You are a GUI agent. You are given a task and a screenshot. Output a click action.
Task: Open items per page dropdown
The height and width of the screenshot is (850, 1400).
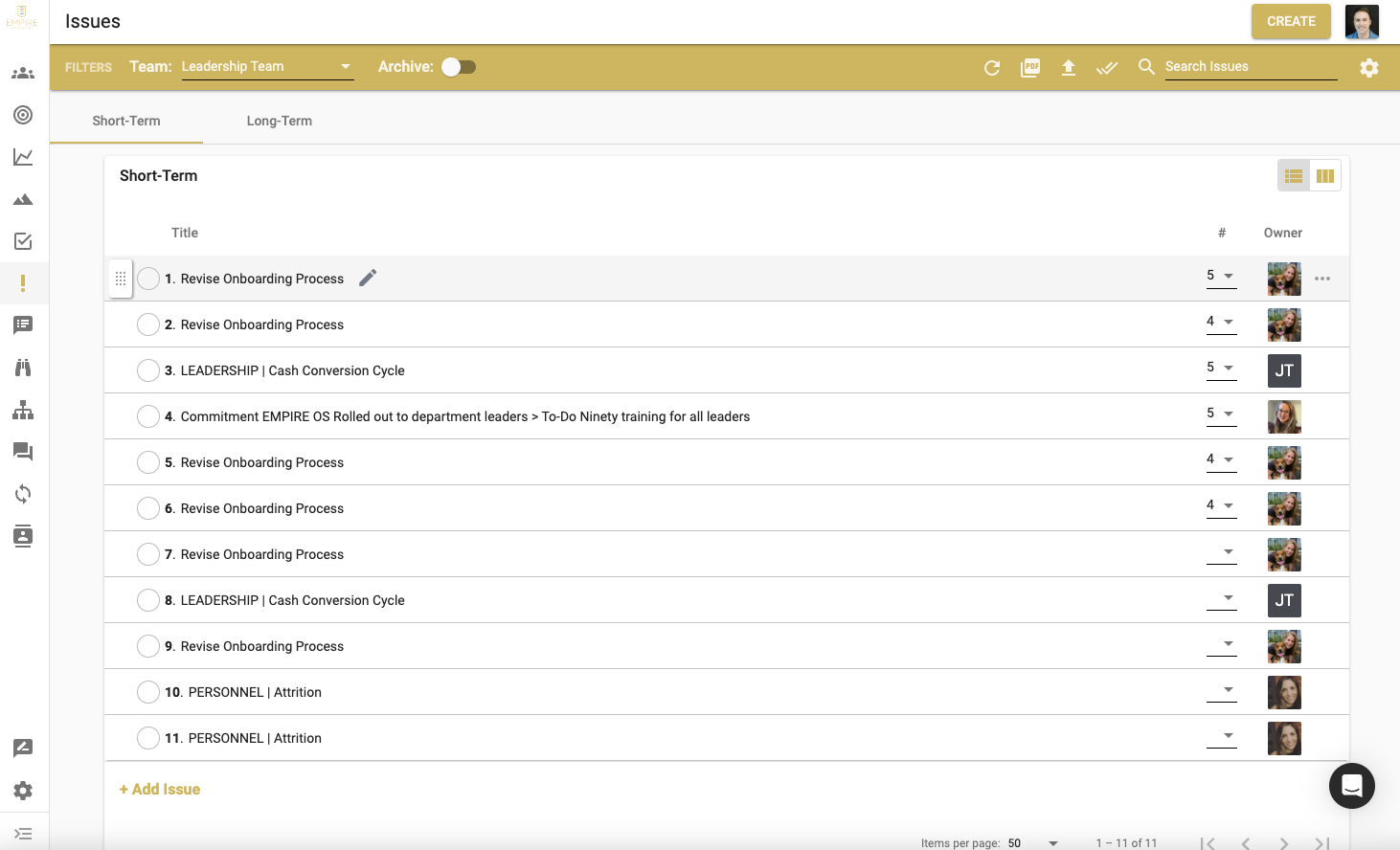1033,842
